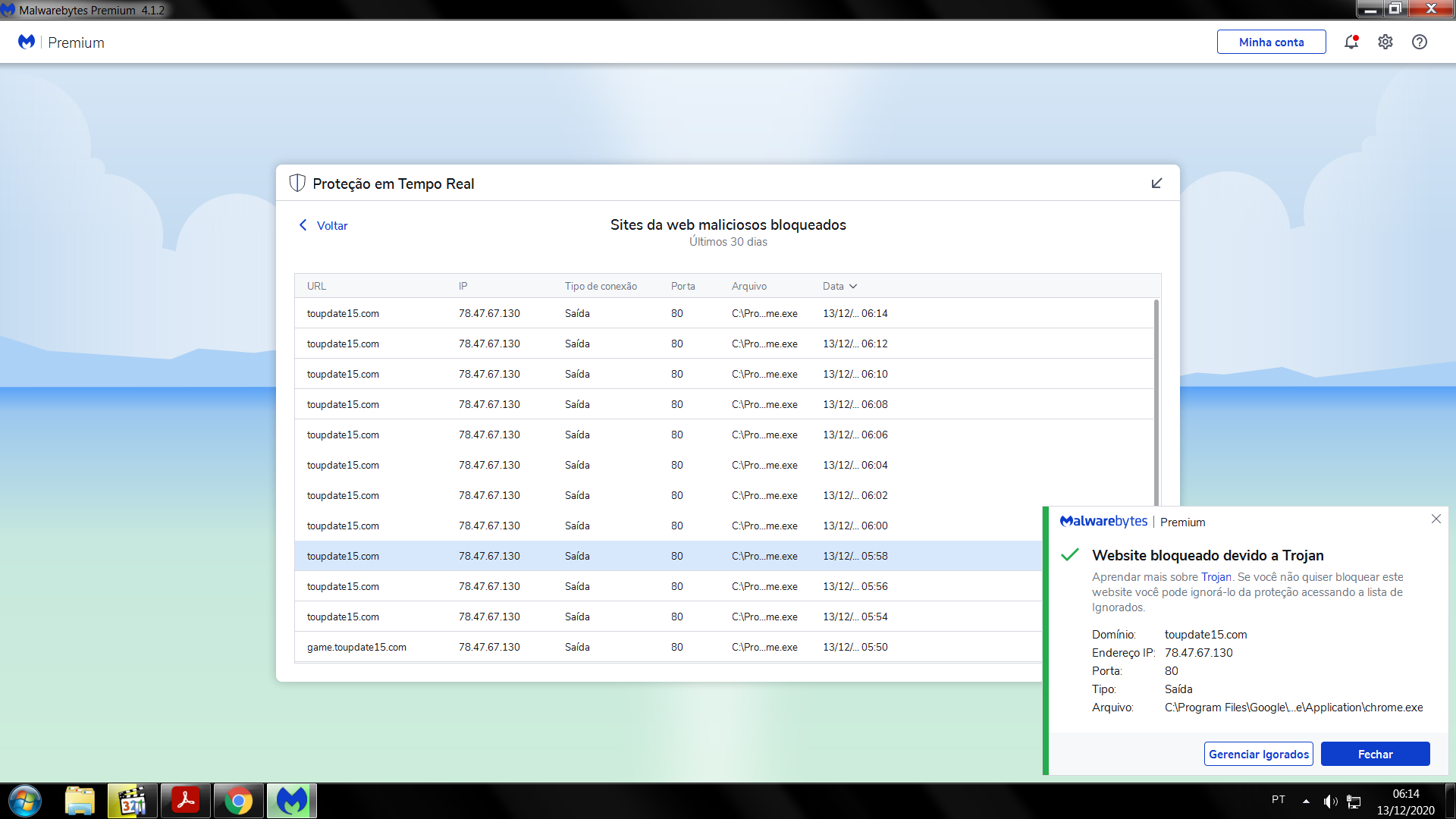
Task: Sort by Data column dropdown arrow
Action: (853, 286)
